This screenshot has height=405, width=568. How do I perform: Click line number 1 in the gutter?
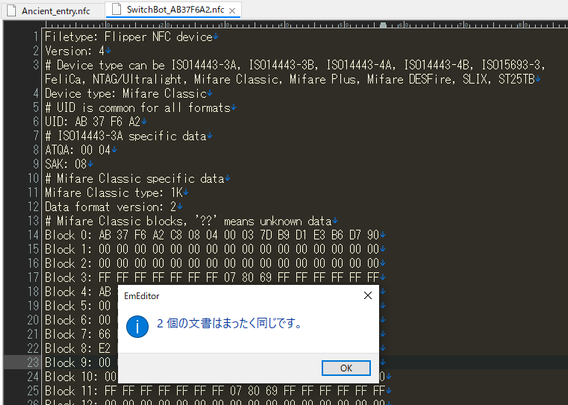click(x=36, y=37)
